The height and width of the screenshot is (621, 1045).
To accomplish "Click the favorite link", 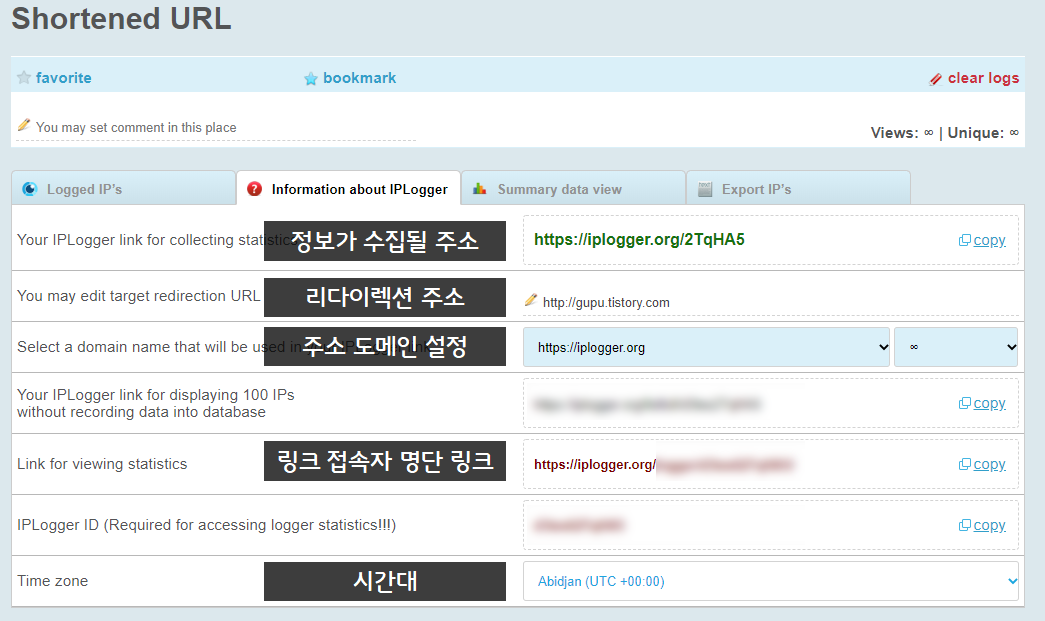I will [63, 78].
